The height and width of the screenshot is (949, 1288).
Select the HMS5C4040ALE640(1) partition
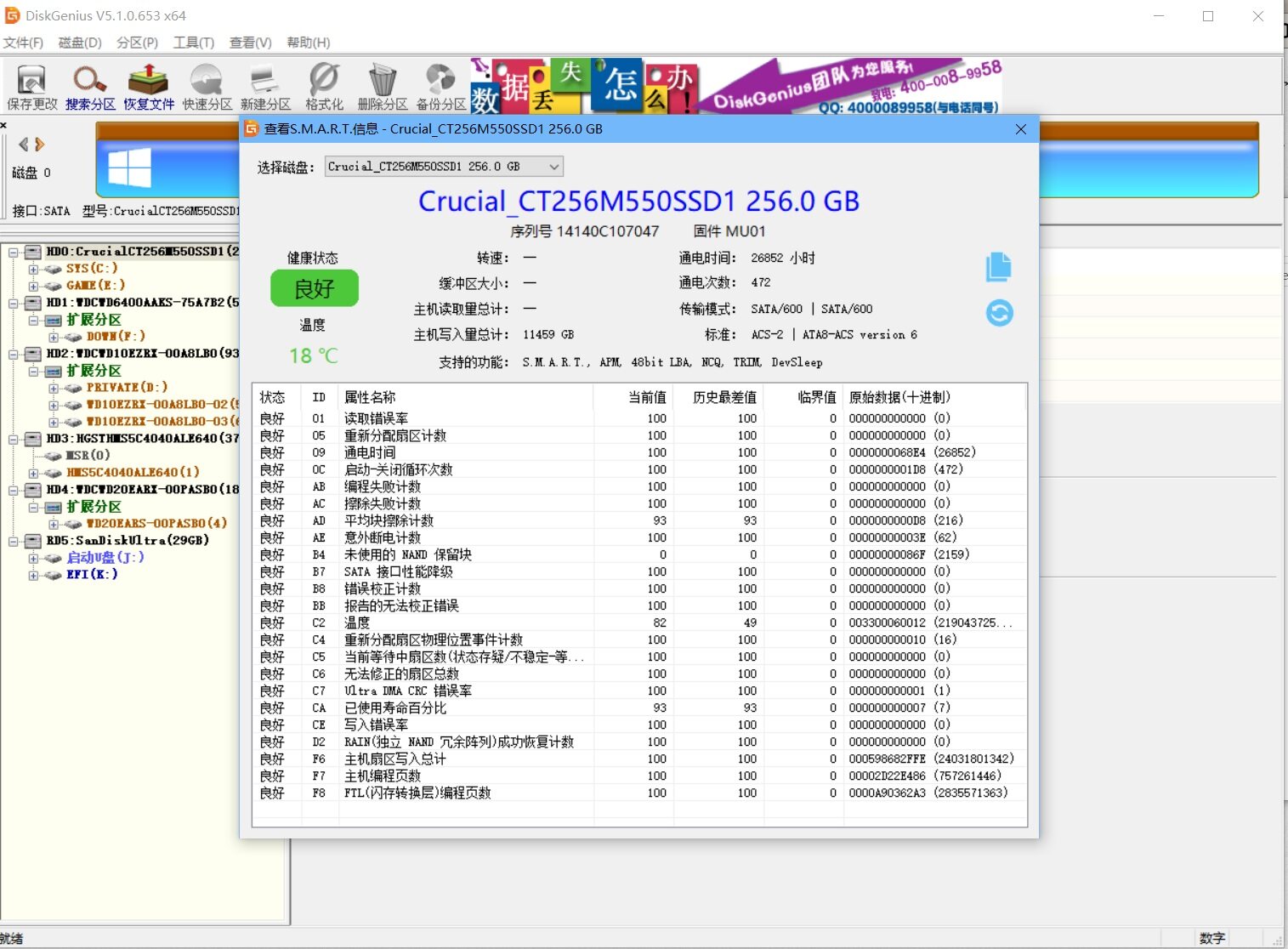coord(133,472)
